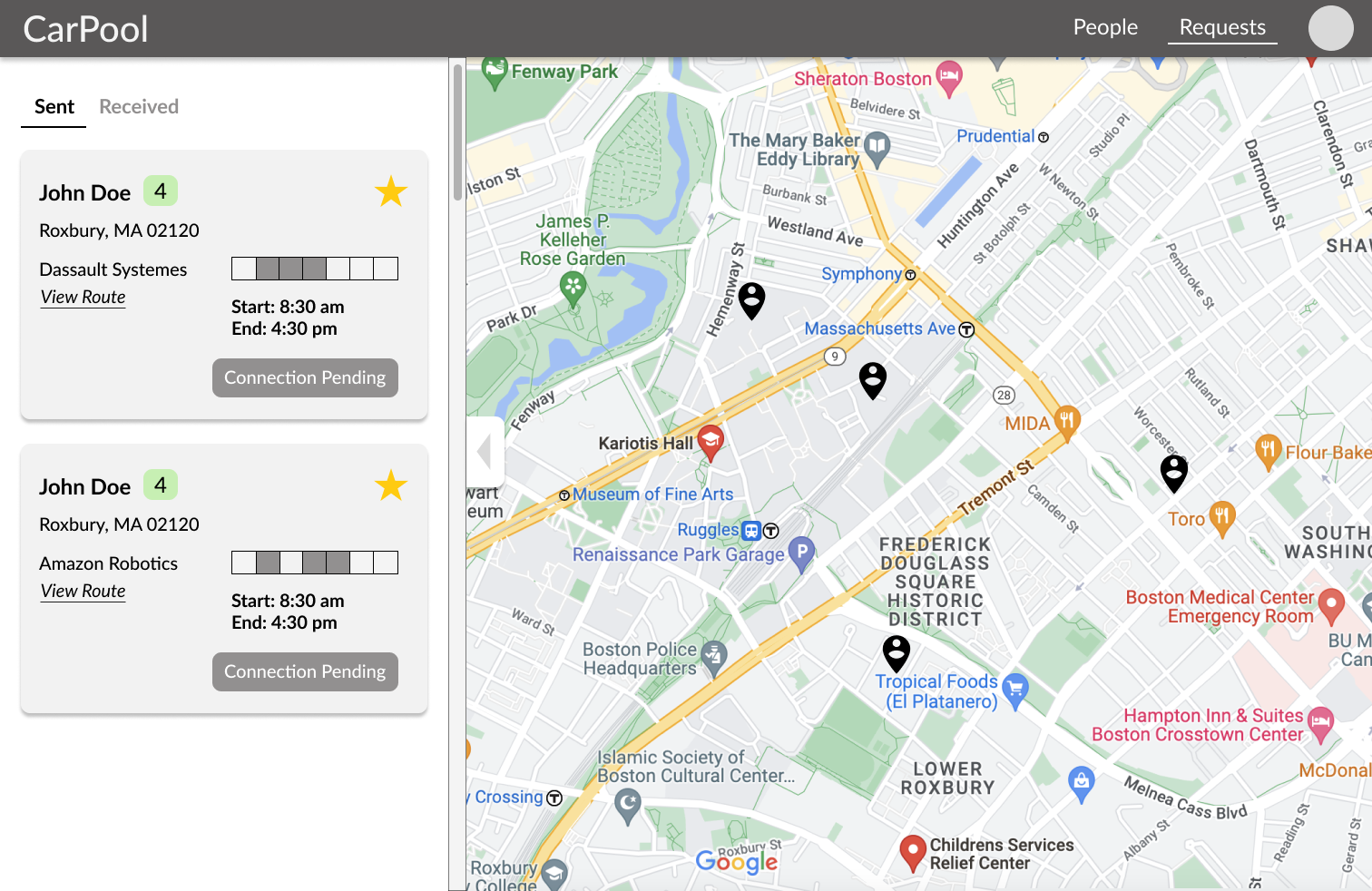The image size is (1372, 891).
Task: Click the Prudential station marker
Action: 1044,137
